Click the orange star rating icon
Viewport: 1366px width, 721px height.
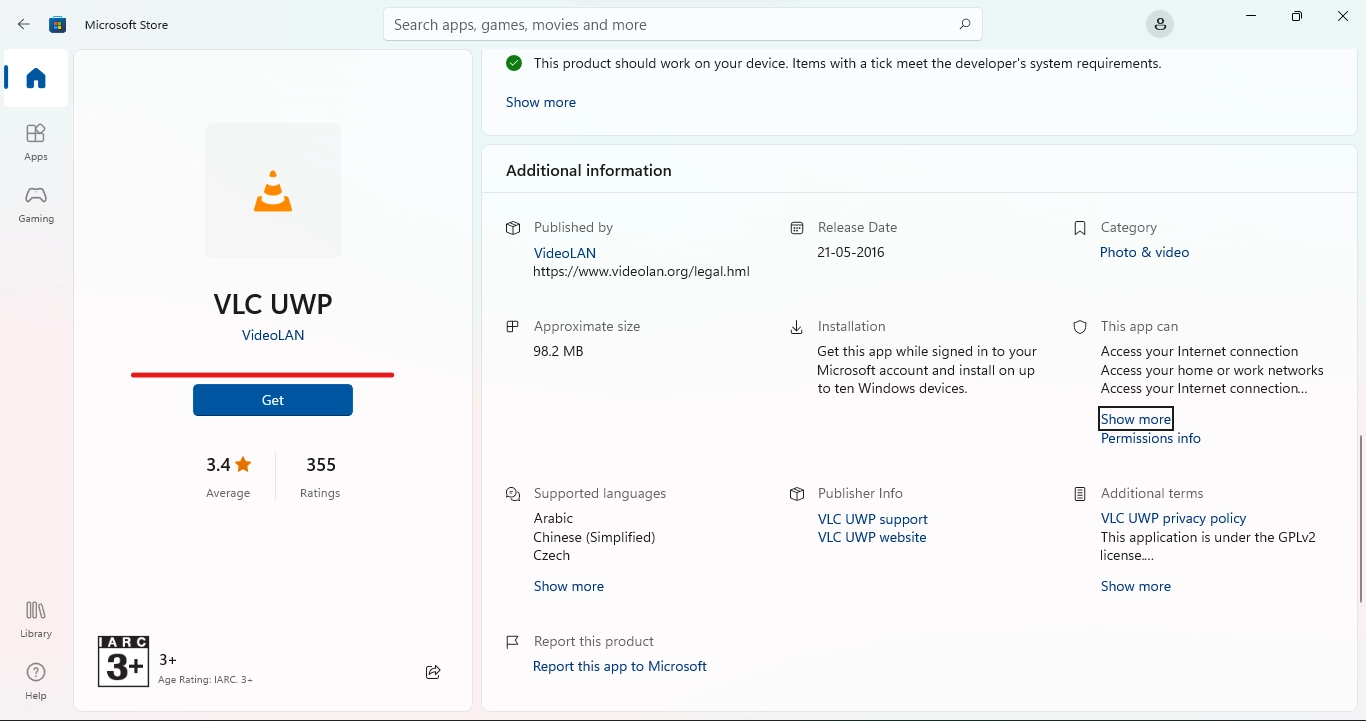[x=244, y=464]
